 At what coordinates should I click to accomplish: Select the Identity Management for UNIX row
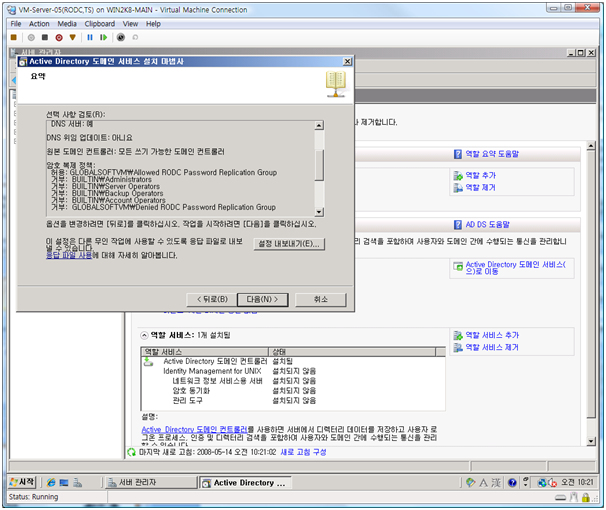click(293, 371)
